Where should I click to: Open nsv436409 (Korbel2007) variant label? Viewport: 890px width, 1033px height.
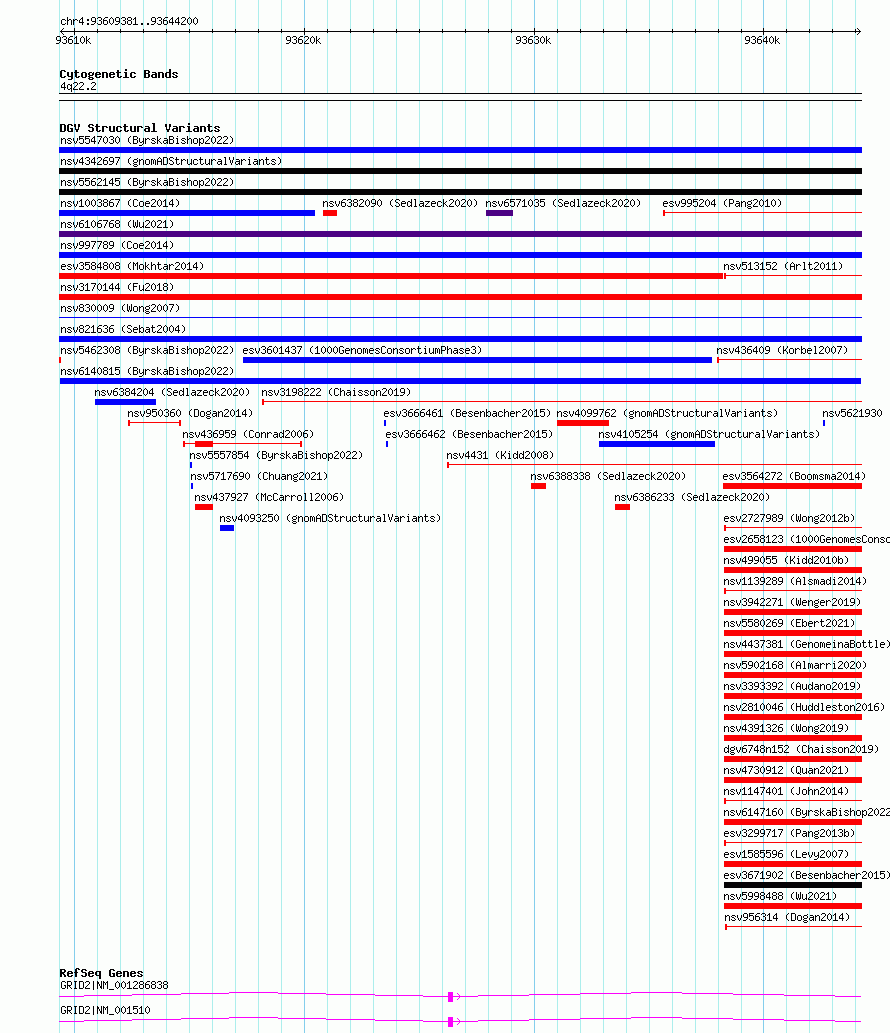(782, 351)
